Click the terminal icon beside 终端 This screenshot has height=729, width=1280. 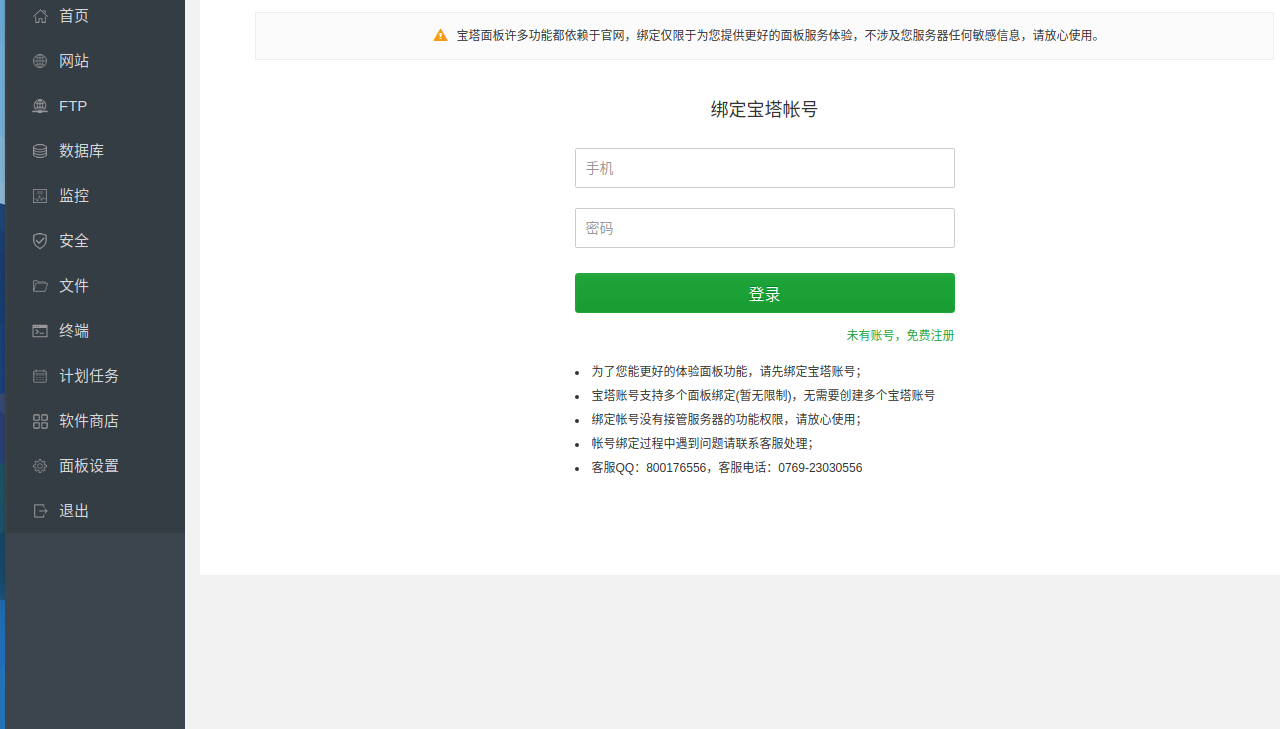[x=40, y=331]
